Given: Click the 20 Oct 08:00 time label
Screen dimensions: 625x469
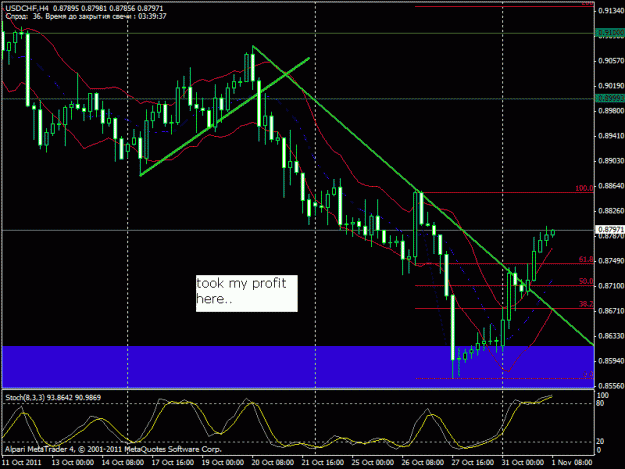Looking at the screenshot, I should point(273,463).
